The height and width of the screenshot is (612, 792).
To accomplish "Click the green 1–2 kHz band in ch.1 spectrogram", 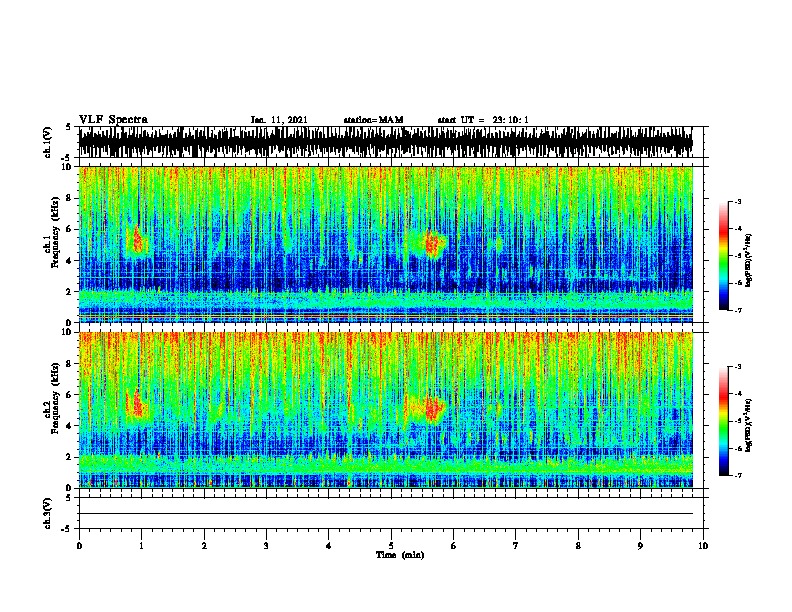I will [385, 300].
